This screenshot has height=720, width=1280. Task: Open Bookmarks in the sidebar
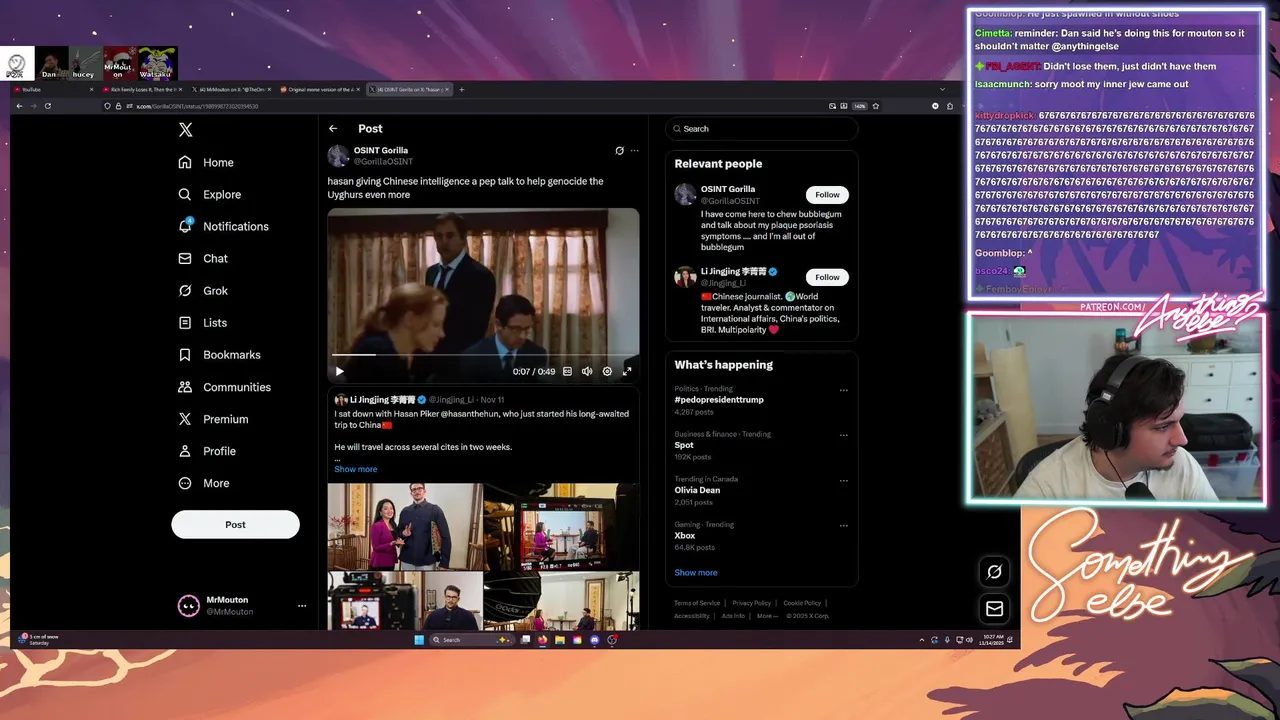pyautogui.click(x=219, y=354)
